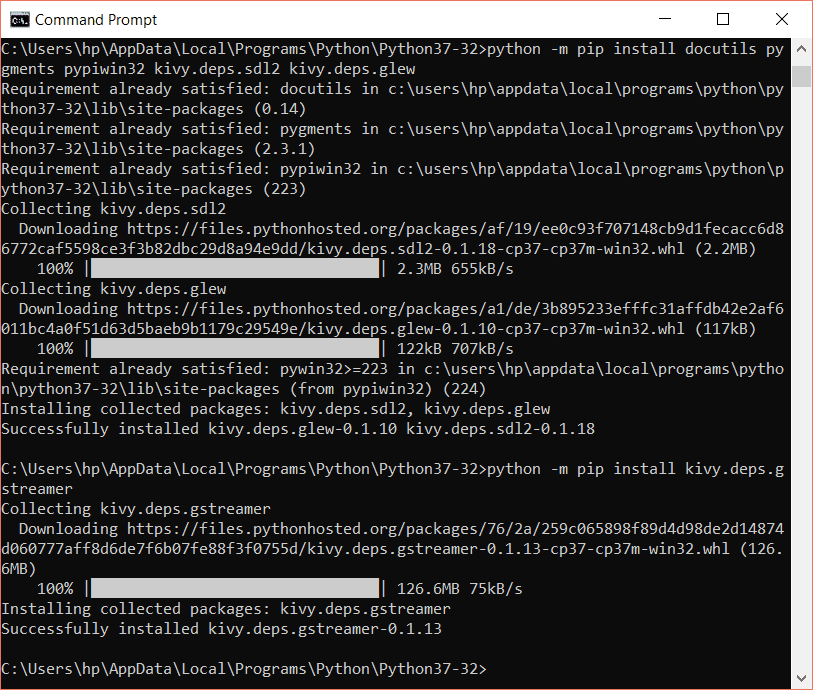Click the scrollbar down arrow
813x690 pixels.
801,678
